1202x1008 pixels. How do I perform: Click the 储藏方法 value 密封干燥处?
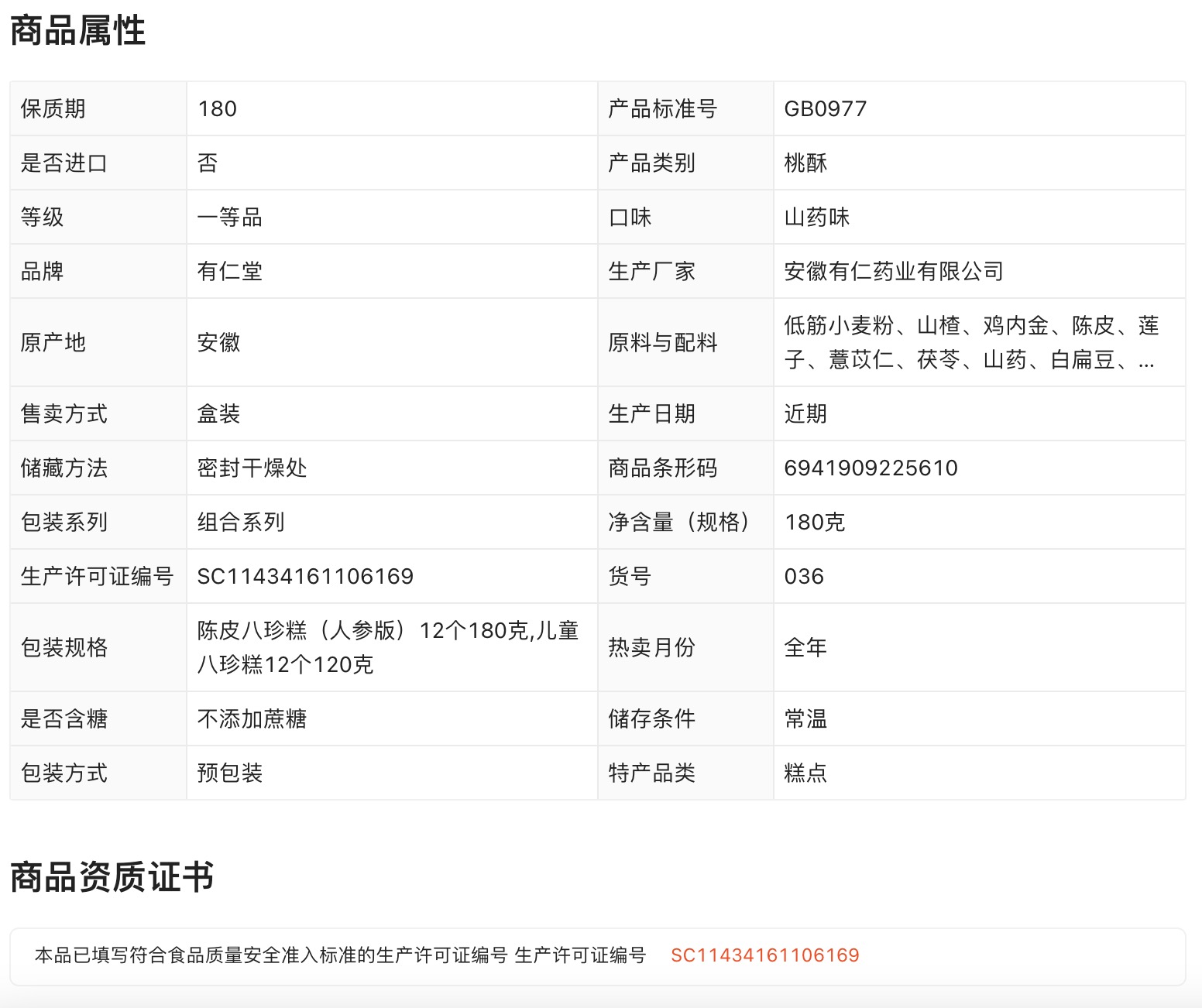252,468
